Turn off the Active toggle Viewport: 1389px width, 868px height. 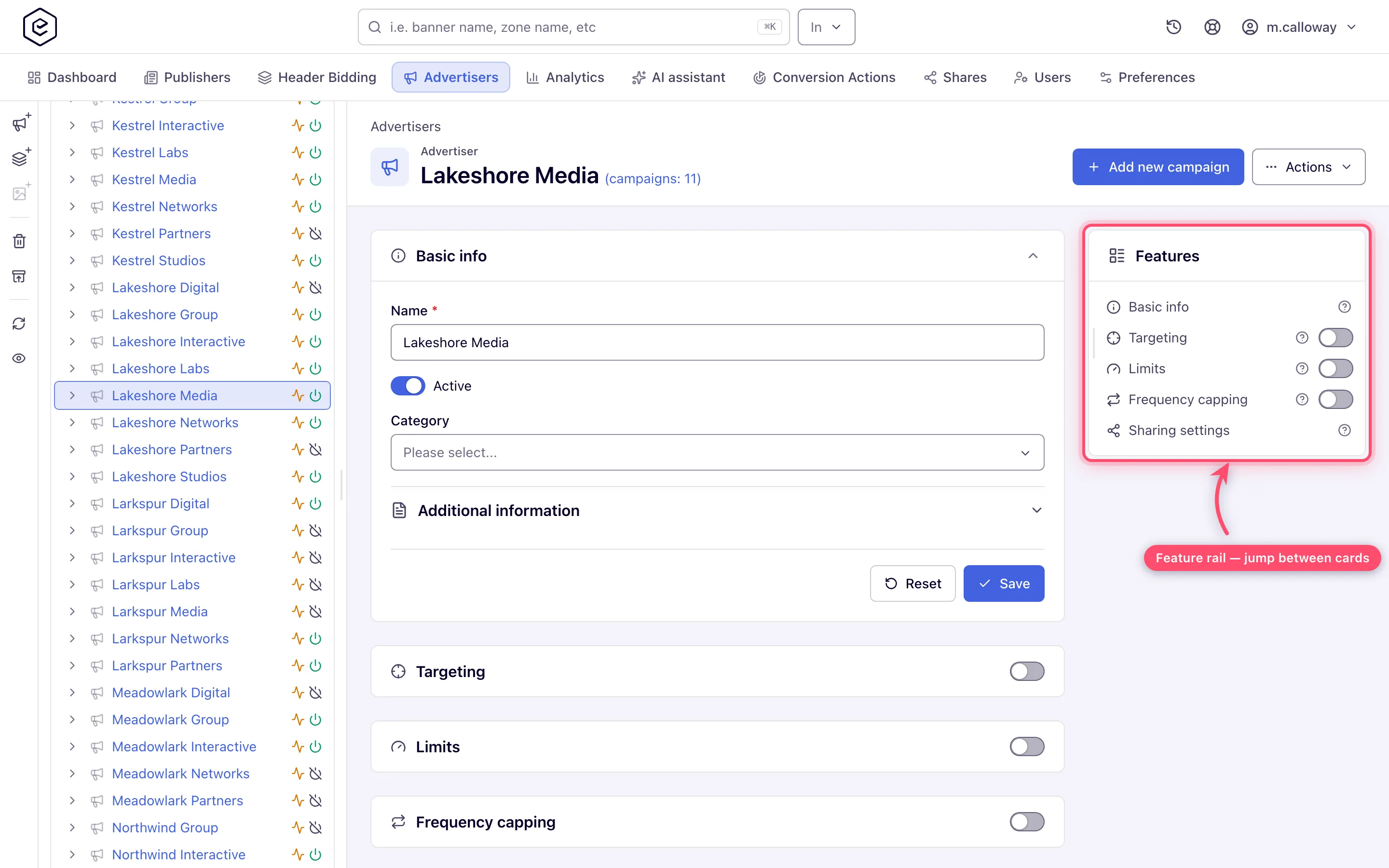tap(408, 386)
